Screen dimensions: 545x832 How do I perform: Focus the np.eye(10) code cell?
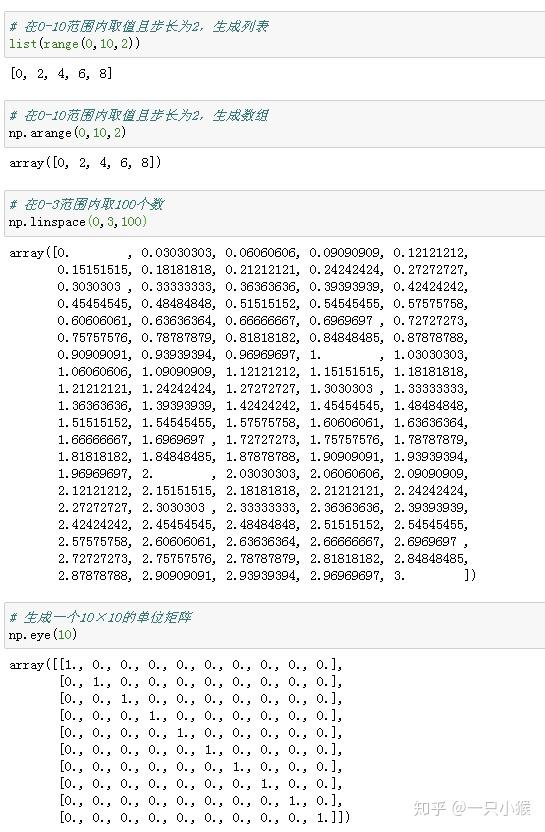275,626
